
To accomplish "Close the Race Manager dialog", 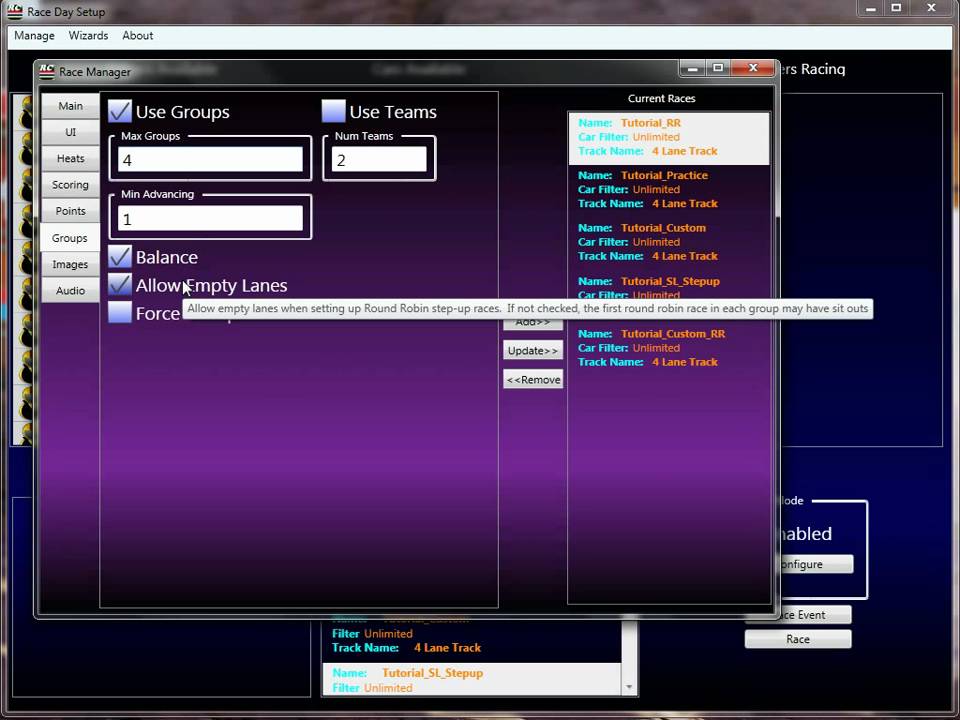I will (754, 69).
